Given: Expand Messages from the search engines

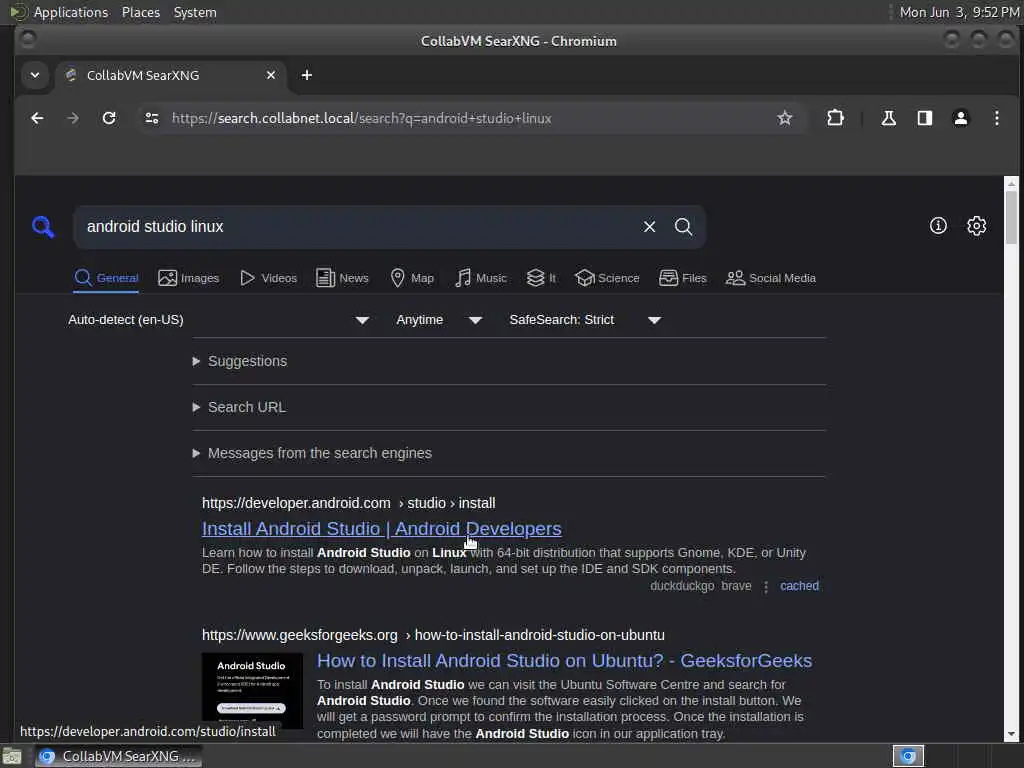Looking at the screenshot, I should [312, 453].
